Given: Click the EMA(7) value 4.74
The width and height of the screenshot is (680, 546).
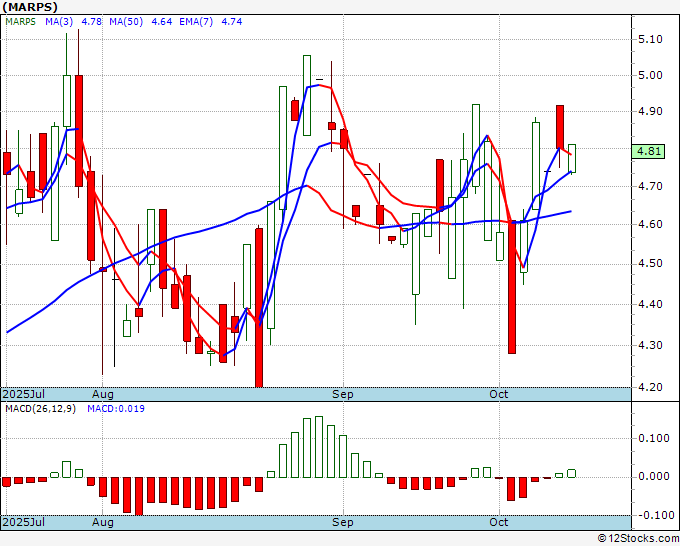Looking at the screenshot, I should coord(232,22).
